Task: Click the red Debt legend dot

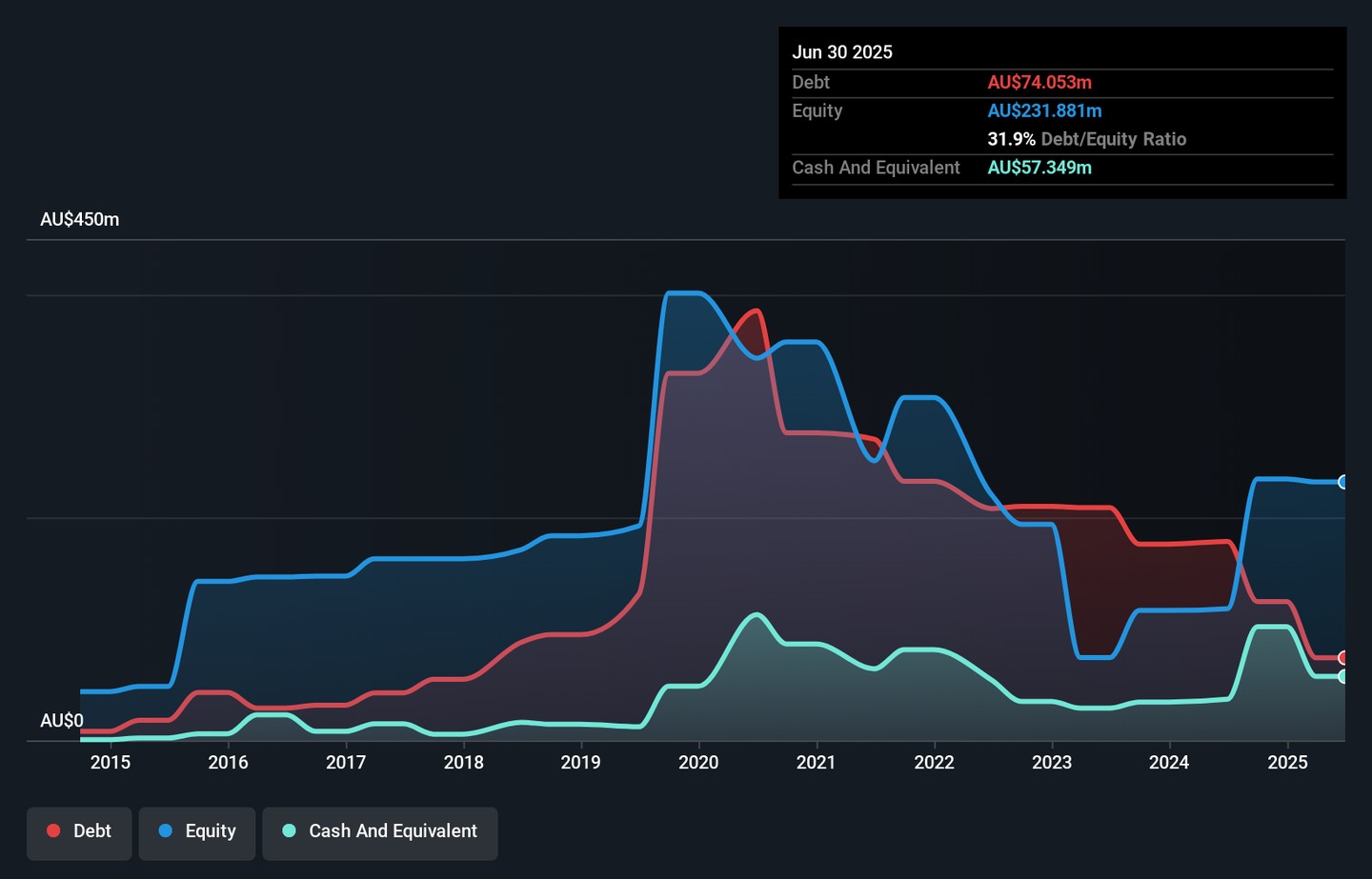Action: pos(54,831)
